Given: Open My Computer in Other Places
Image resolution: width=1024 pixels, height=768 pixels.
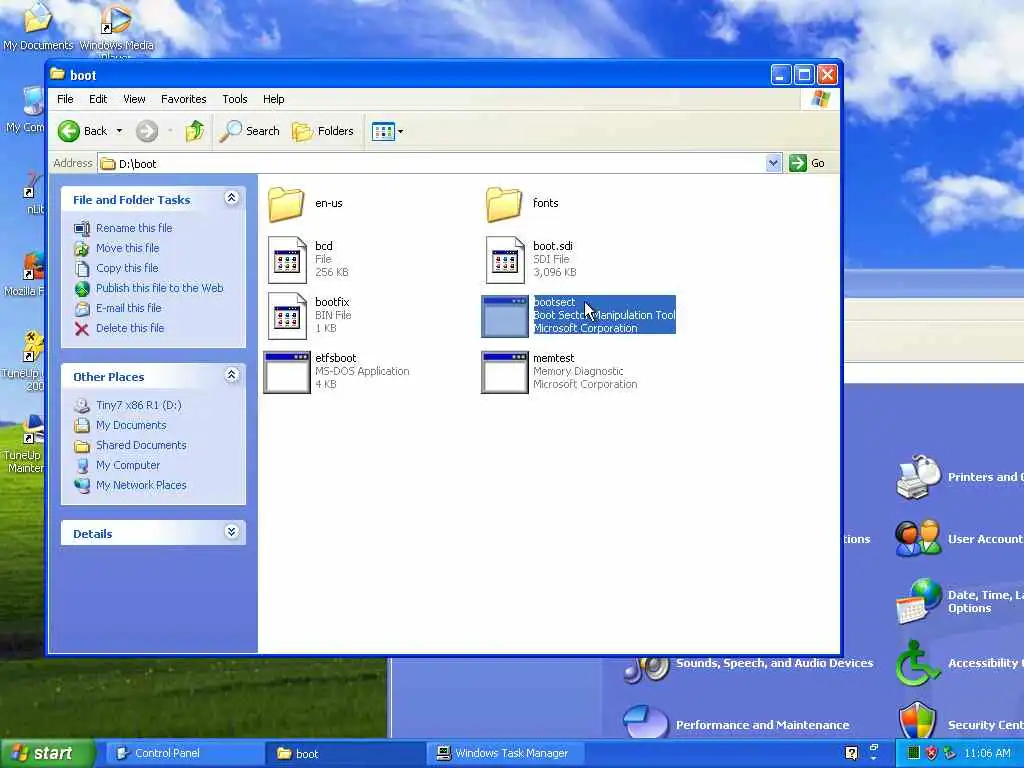Looking at the screenshot, I should coord(128,466).
